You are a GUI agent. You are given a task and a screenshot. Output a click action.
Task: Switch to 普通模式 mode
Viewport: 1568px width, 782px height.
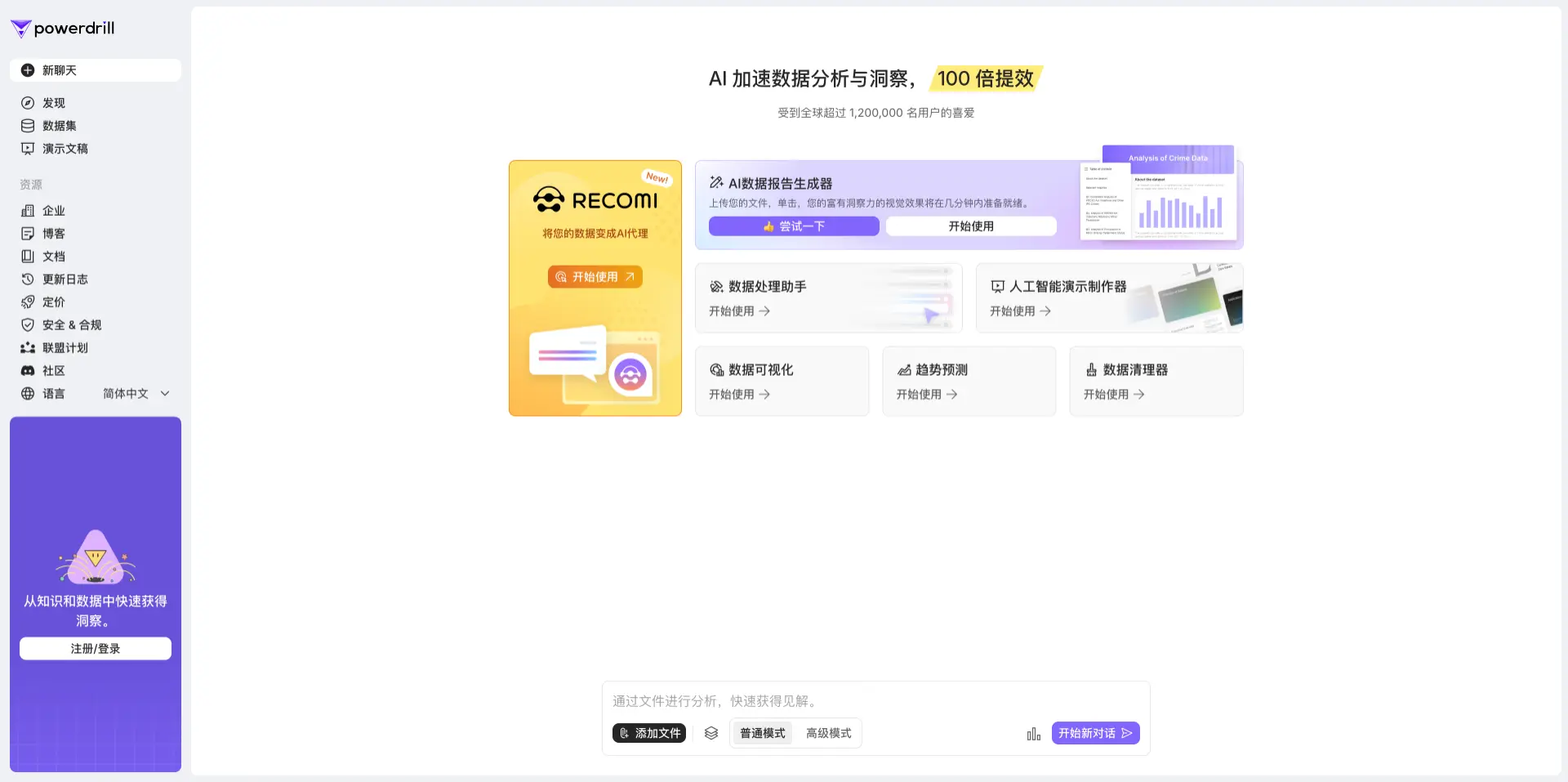click(763, 734)
